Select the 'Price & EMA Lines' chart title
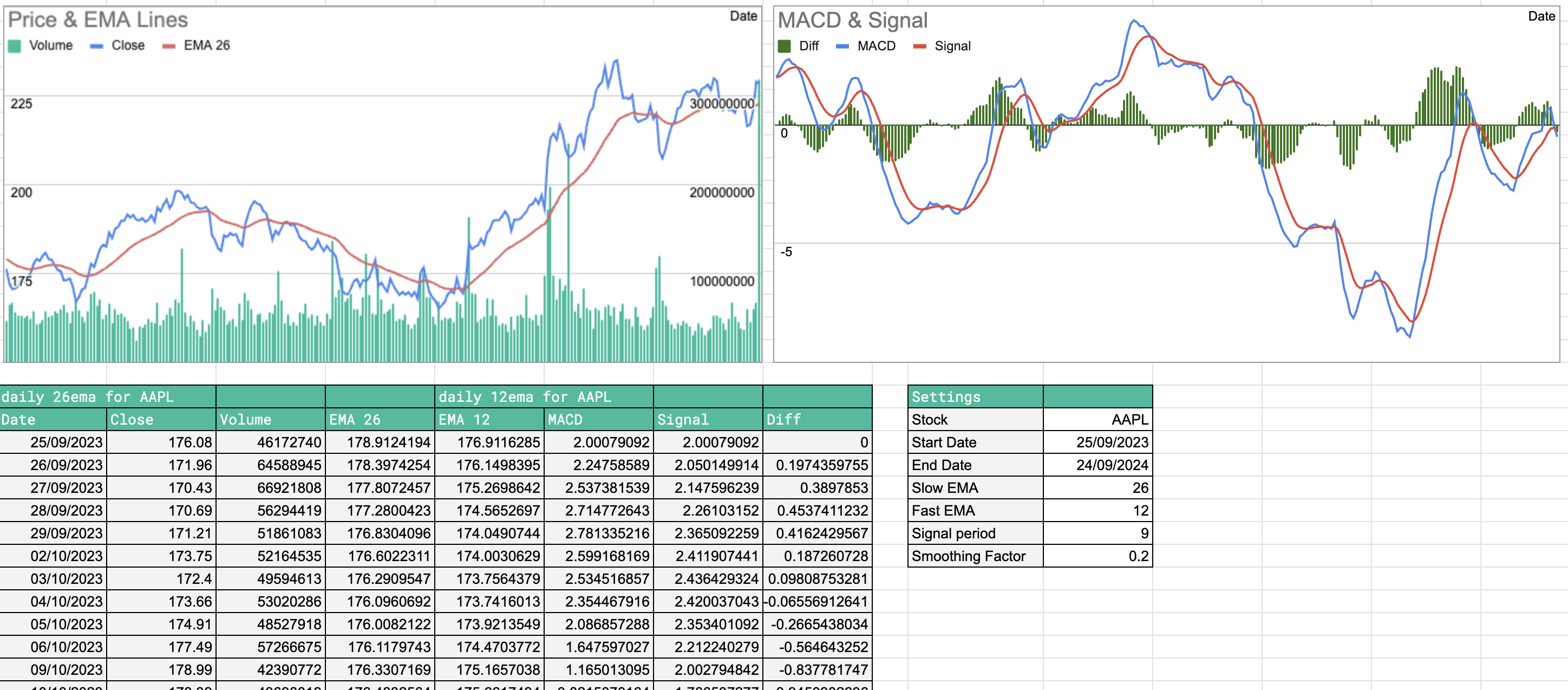The image size is (1568, 690). pyautogui.click(x=98, y=19)
